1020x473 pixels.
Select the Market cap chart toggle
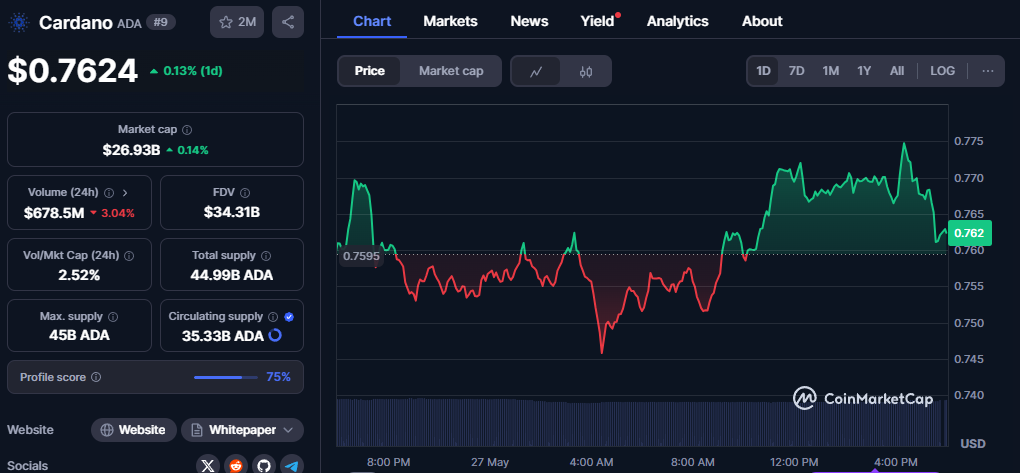pos(451,71)
